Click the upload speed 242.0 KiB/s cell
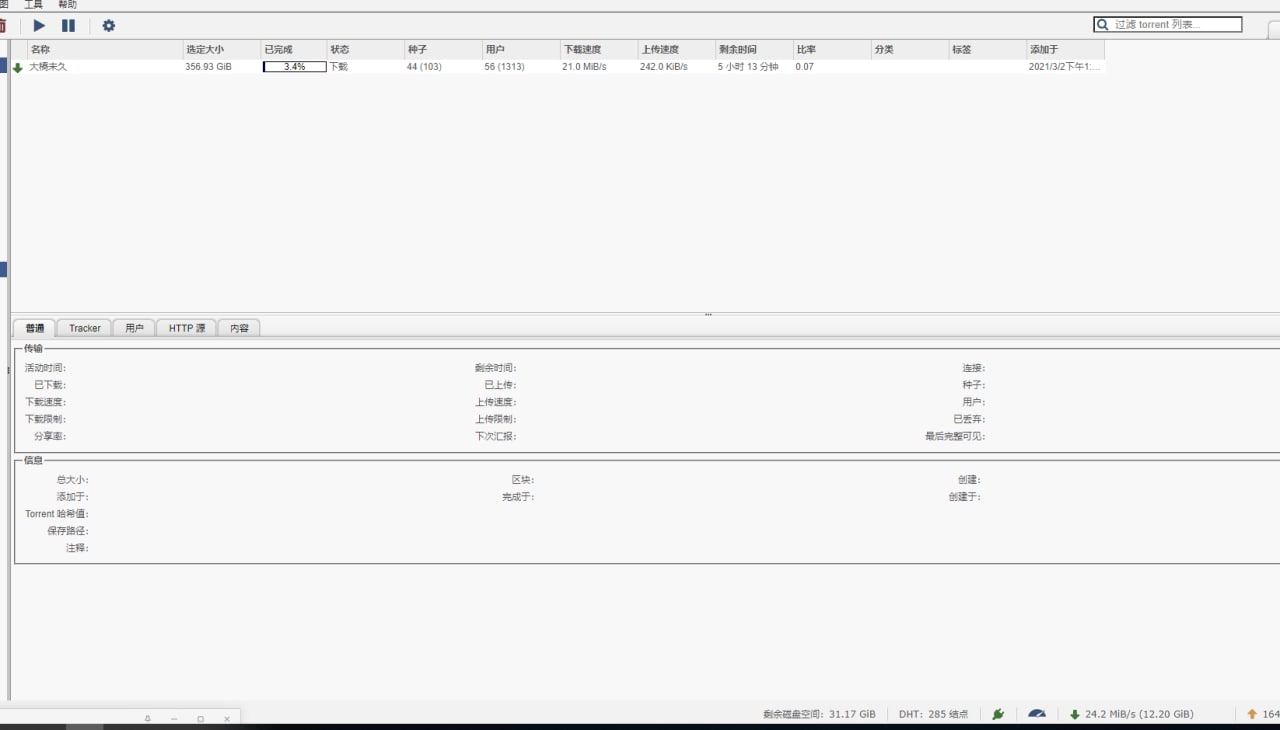This screenshot has height=730, width=1280. pyautogui.click(x=664, y=67)
